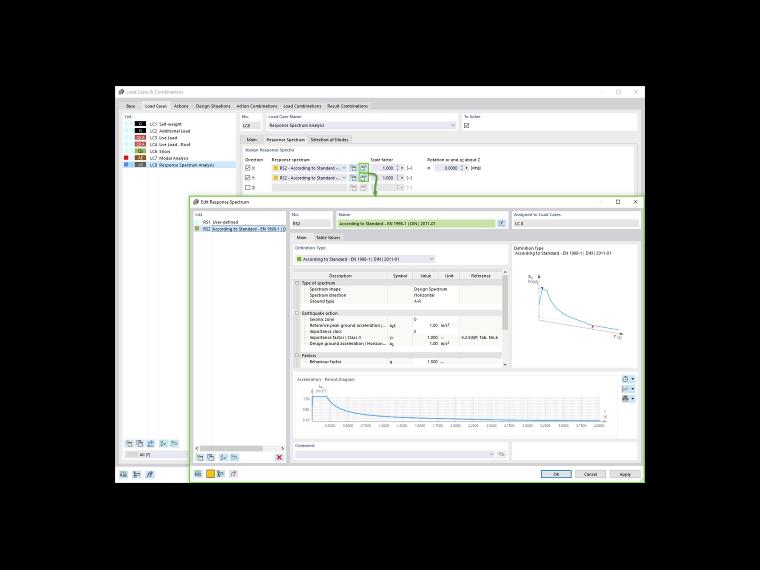Screen dimensions: 760x570
Task: Switch to Result Combinations tab
Action: pyautogui.click(x=348, y=106)
